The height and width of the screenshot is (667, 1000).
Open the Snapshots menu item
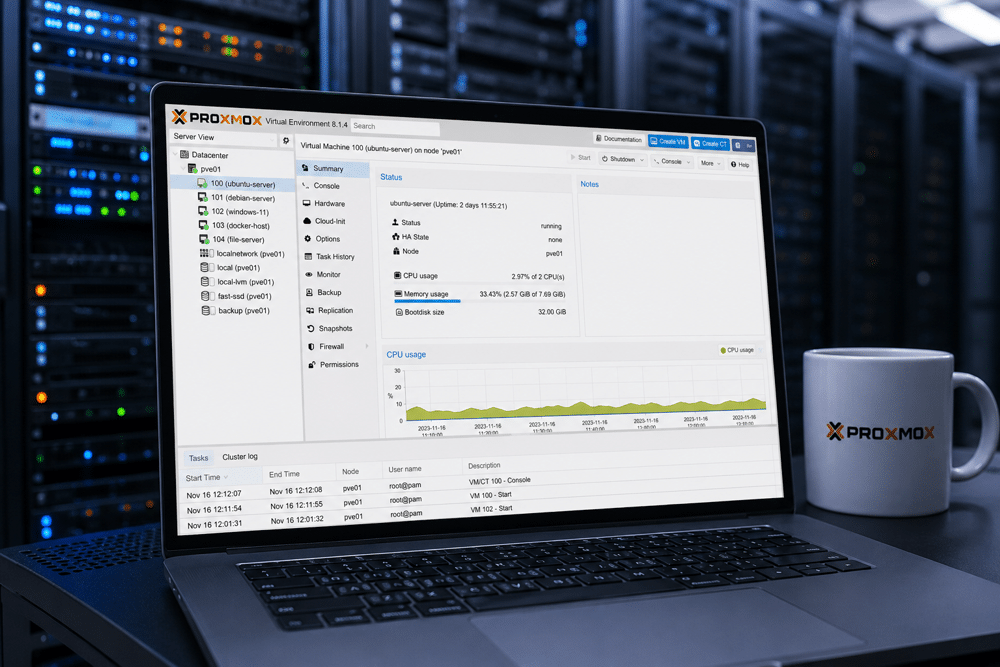click(x=338, y=328)
